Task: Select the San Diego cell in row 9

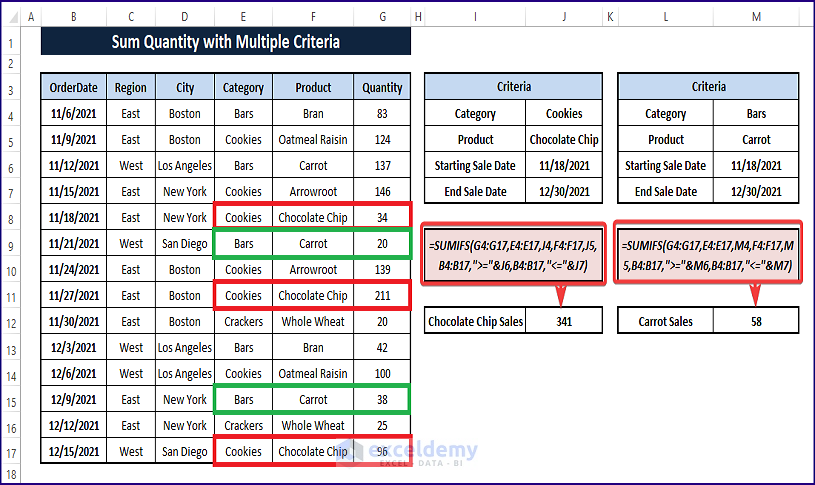Action: pos(185,243)
